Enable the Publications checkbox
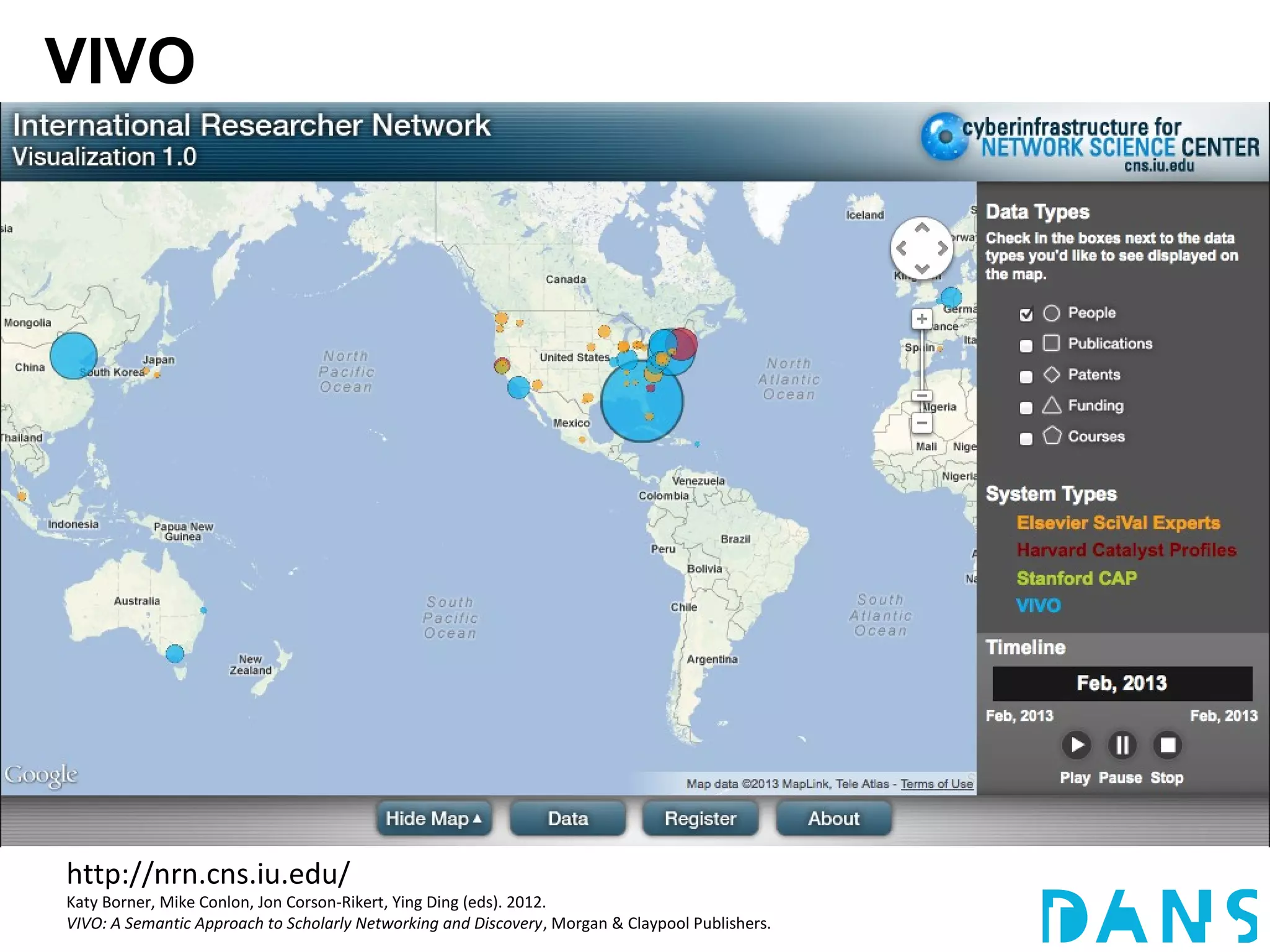The height and width of the screenshot is (952, 1270). point(1026,346)
